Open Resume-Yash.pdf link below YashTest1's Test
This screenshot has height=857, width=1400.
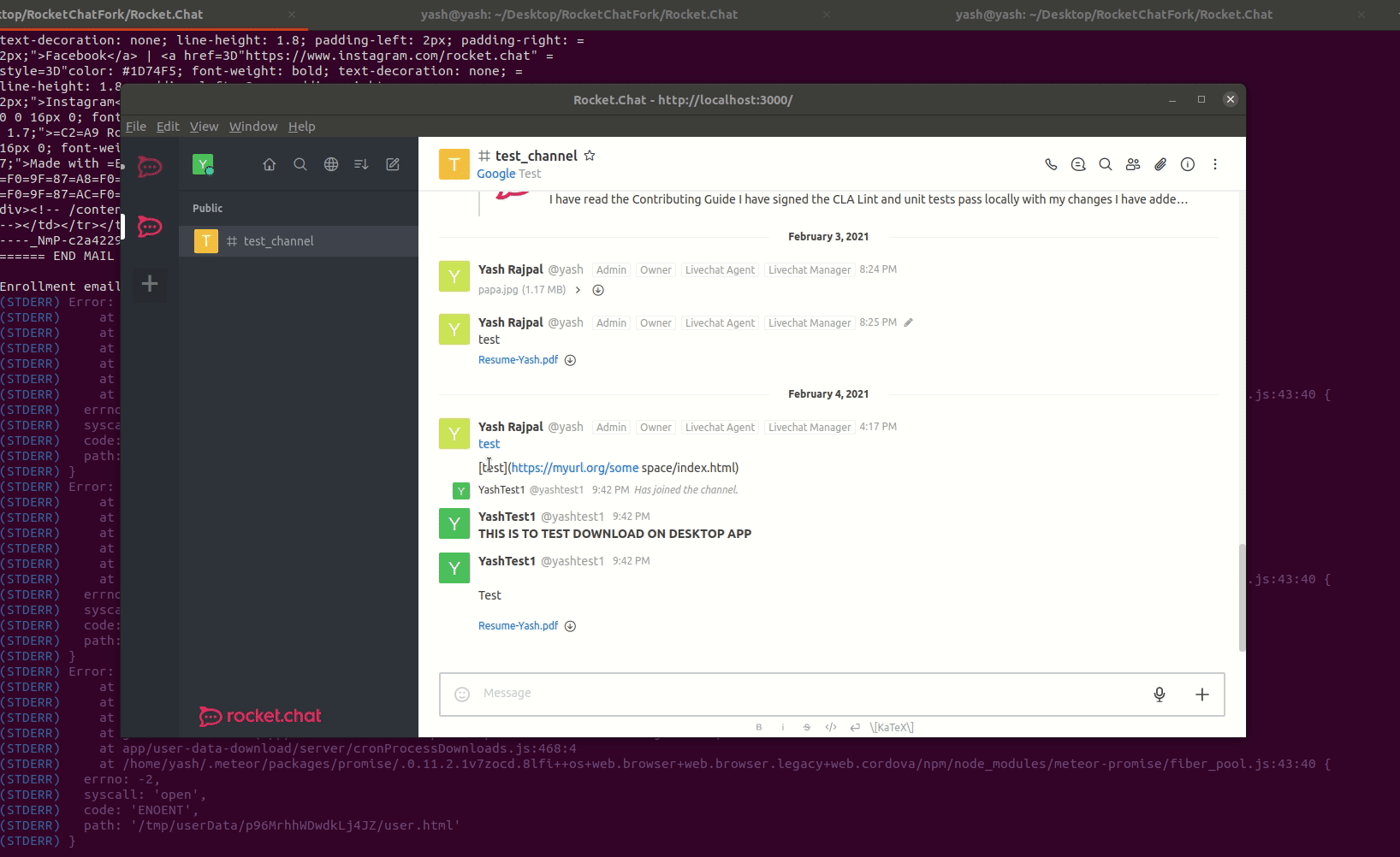518,626
